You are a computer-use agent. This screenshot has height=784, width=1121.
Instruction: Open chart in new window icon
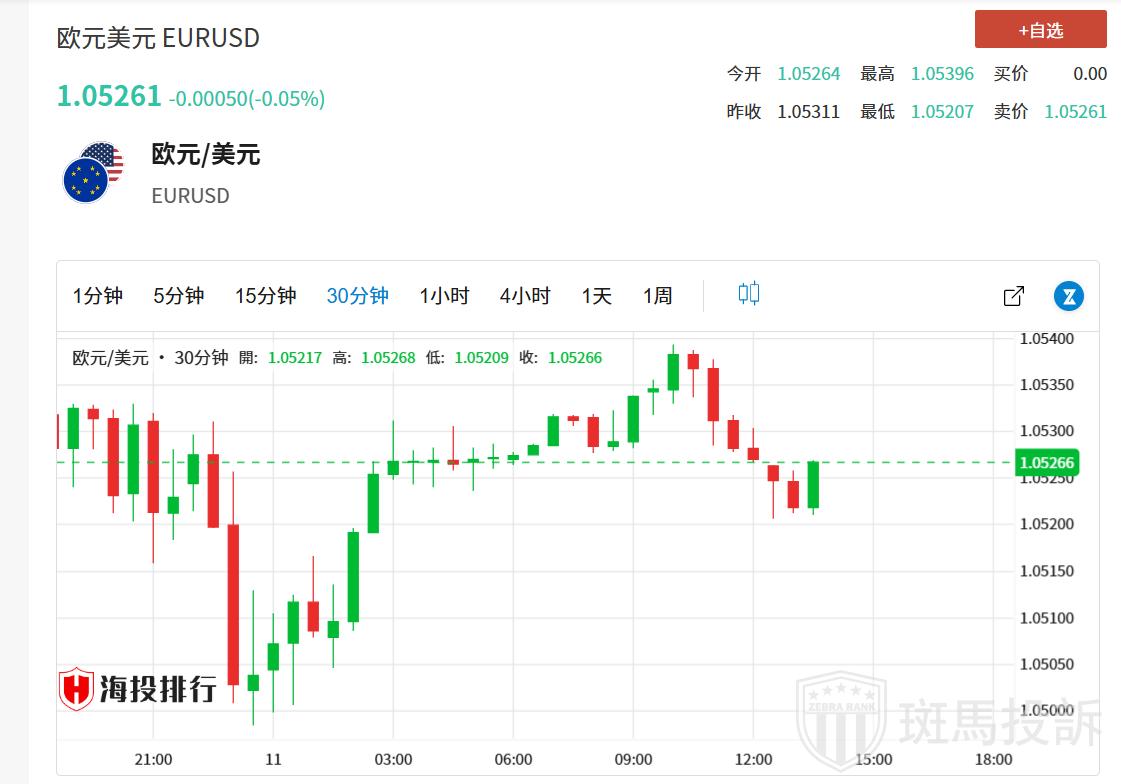(x=1013, y=296)
